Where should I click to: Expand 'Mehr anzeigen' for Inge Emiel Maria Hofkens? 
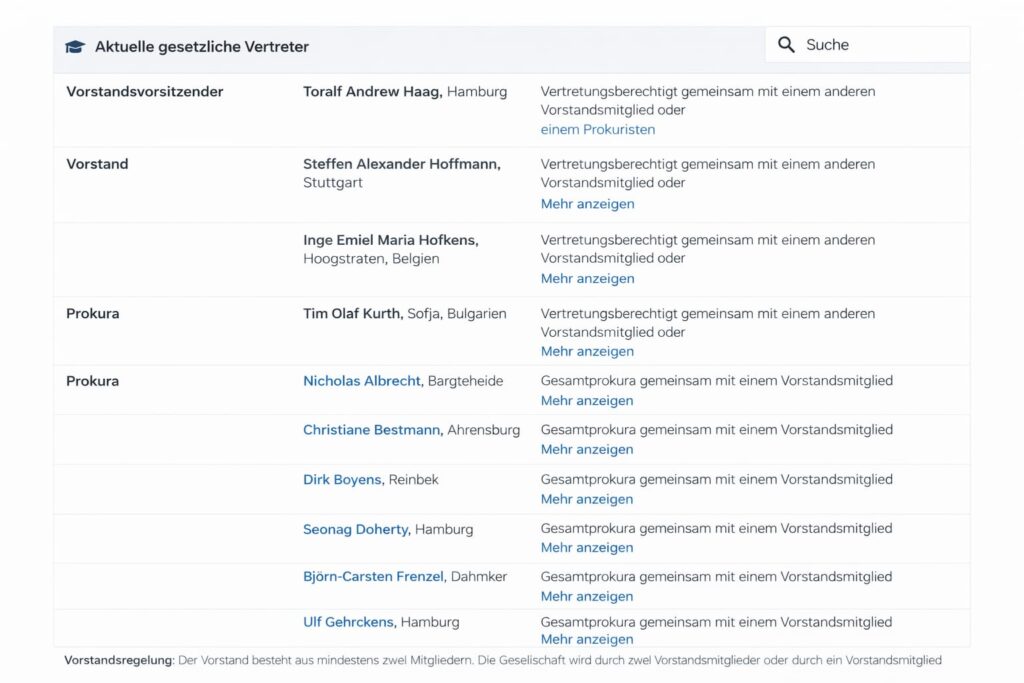pos(587,279)
